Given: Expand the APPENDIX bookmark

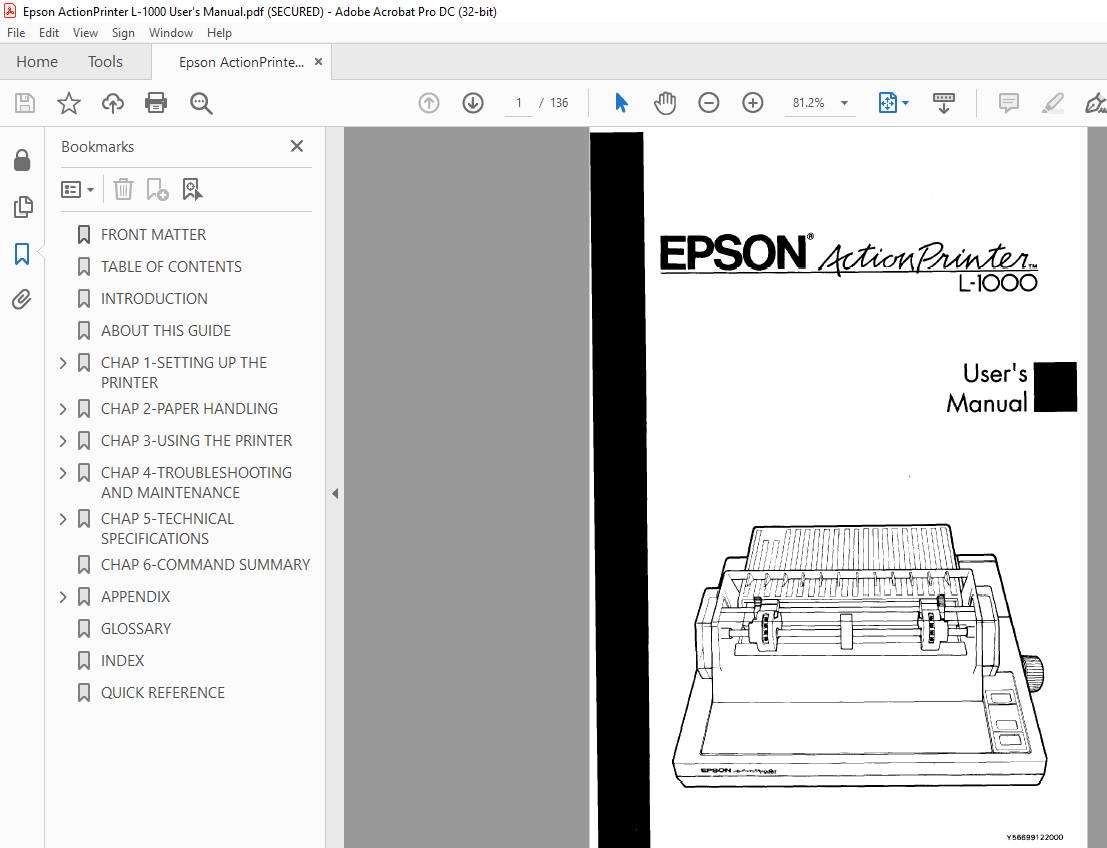Looking at the screenshot, I should pos(64,597).
